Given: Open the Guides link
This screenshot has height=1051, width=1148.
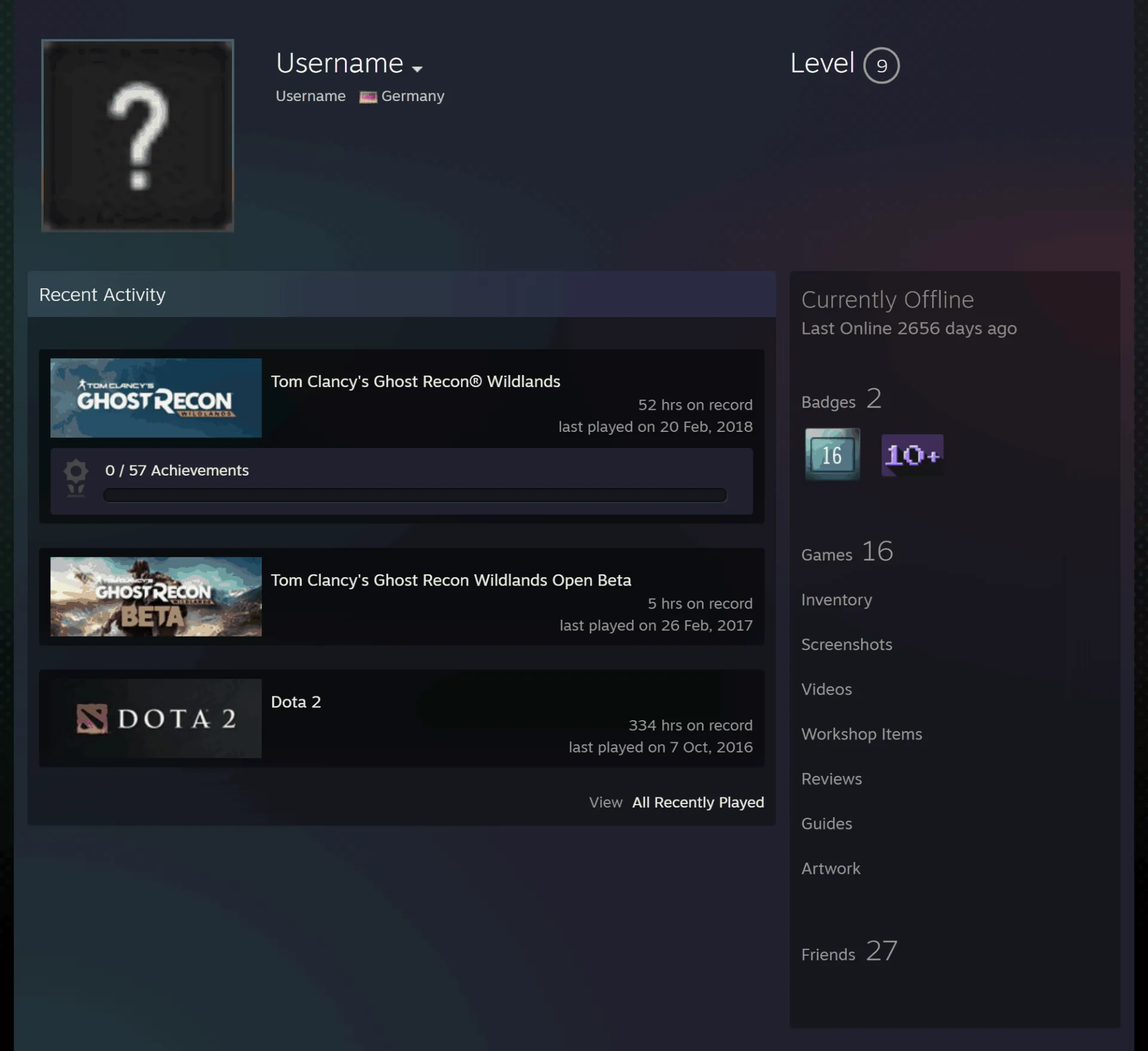Looking at the screenshot, I should point(826,824).
